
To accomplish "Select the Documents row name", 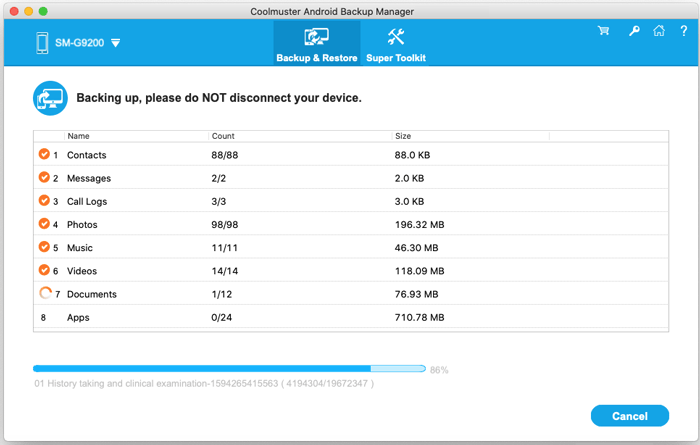I will pyautogui.click(x=92, y=295).
